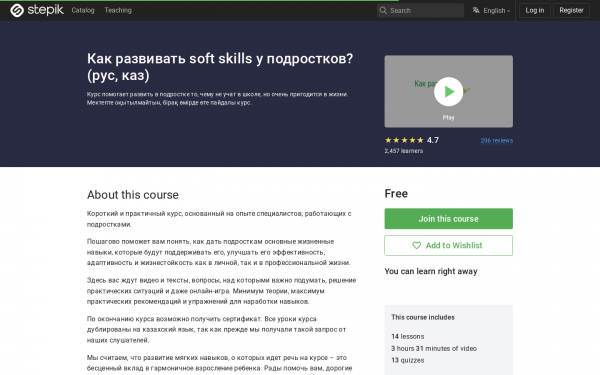Screen dimensions: 600x375
Task: Click the 14 lessons entry
Action: [x=408, y=336]
